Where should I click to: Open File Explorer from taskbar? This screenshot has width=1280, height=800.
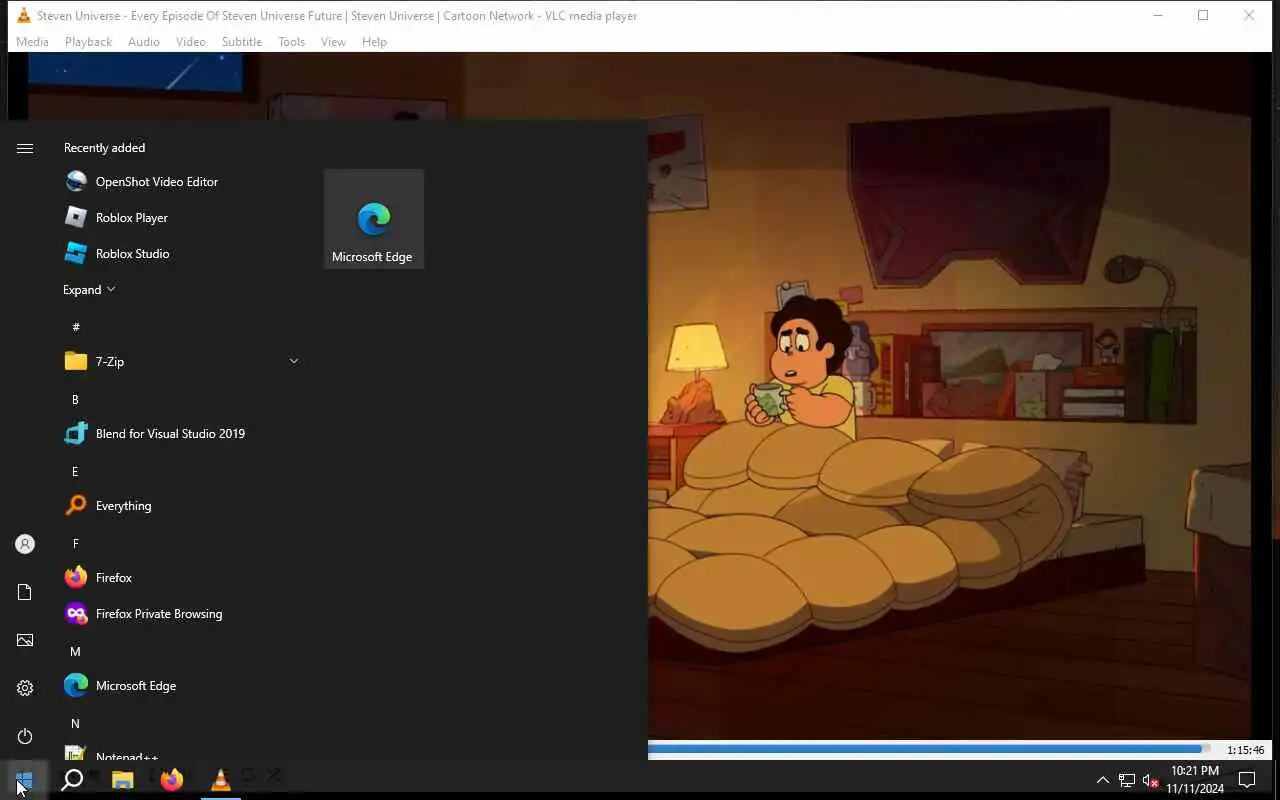[123, 780]
